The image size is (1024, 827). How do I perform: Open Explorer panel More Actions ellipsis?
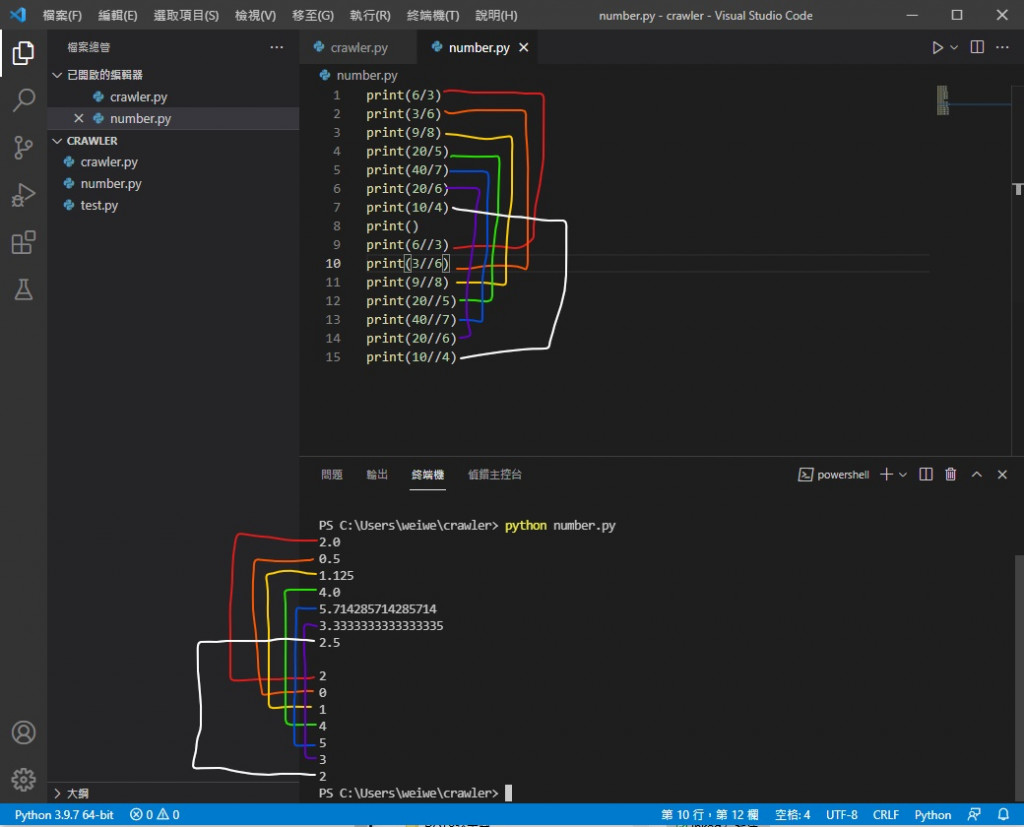pyautogui.click(x=277, y=47)
